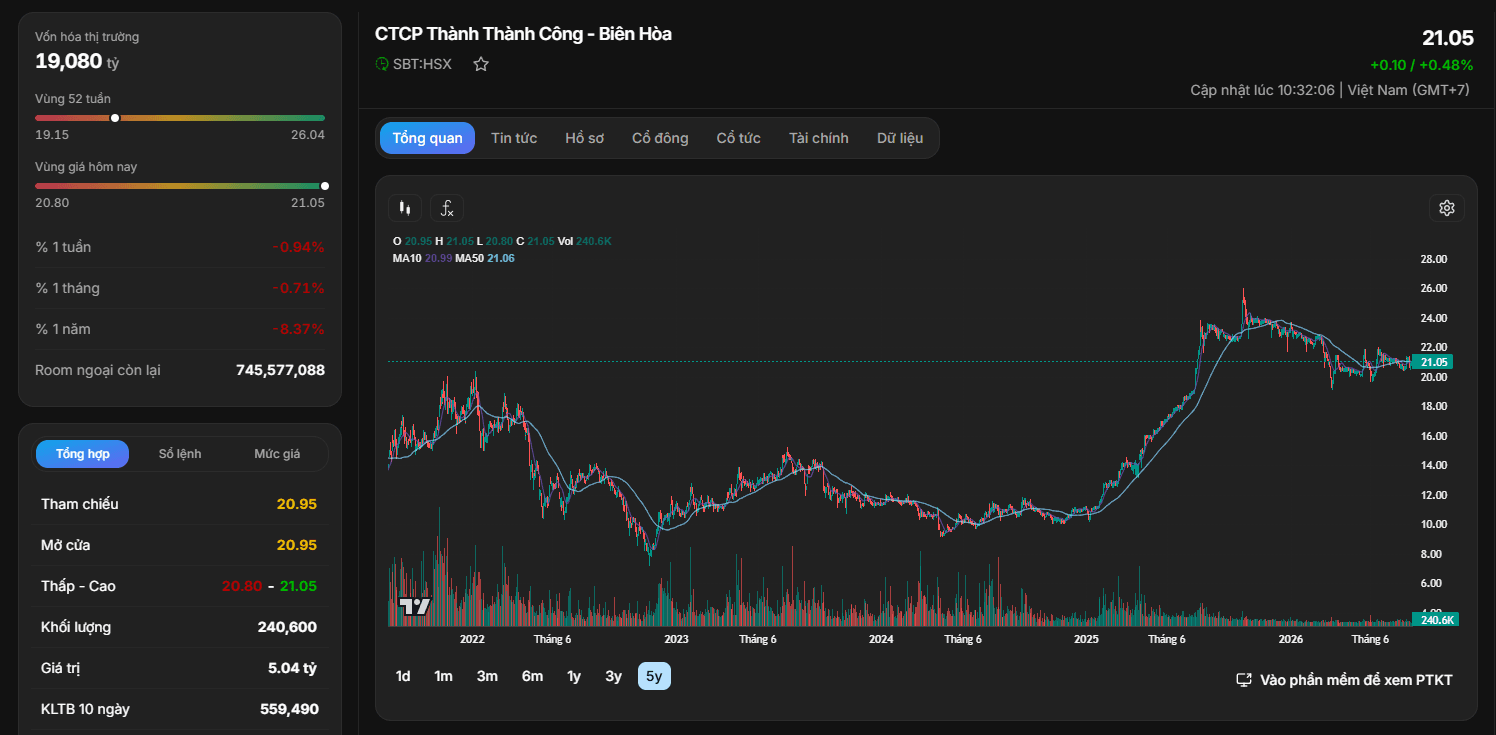Open the Tài chính tab

[818, 138]
